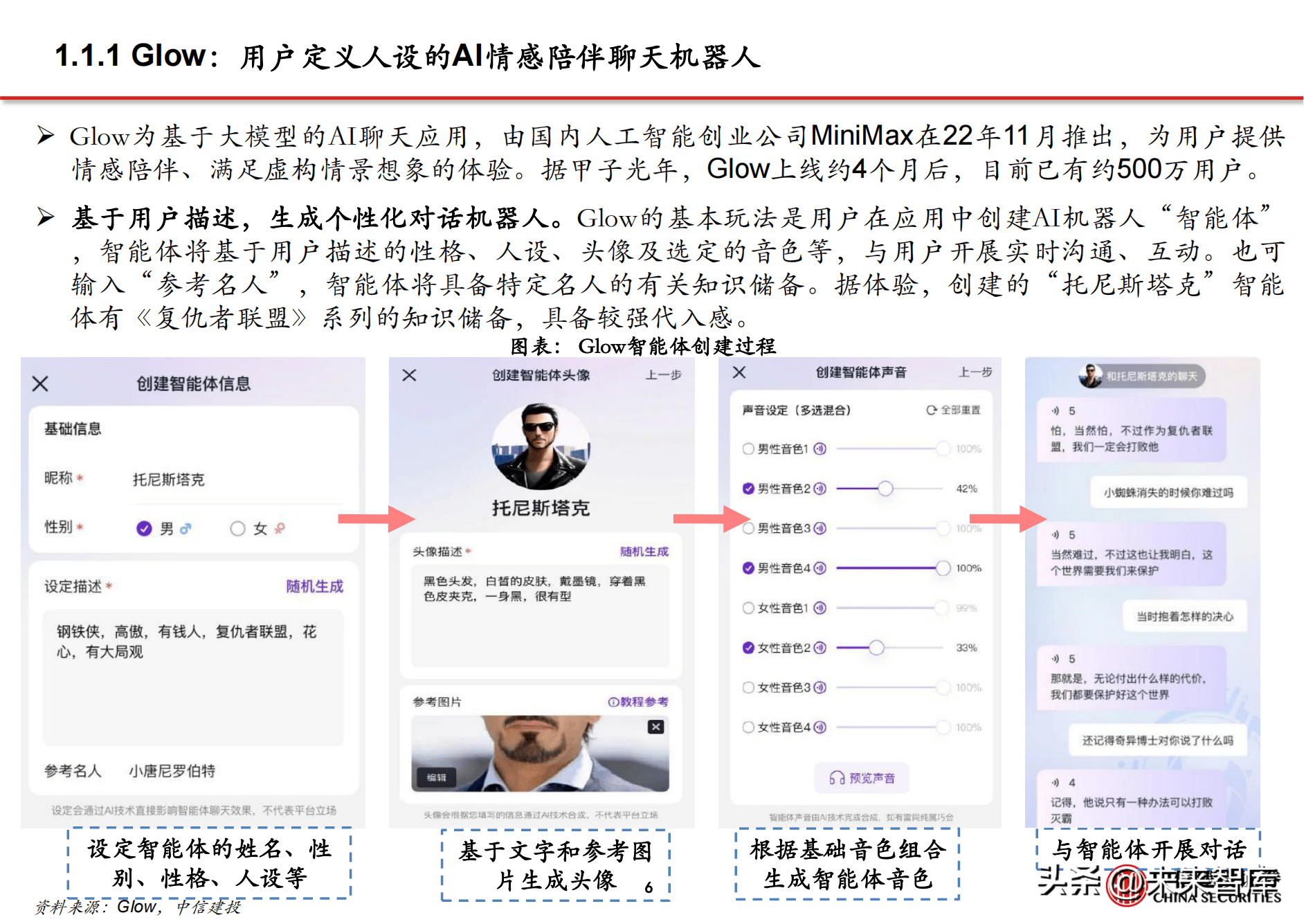Toggle the 男性音色2 checkbox
The width and height of the screenshot is (1304, 924).
click(x=748, y=489)
